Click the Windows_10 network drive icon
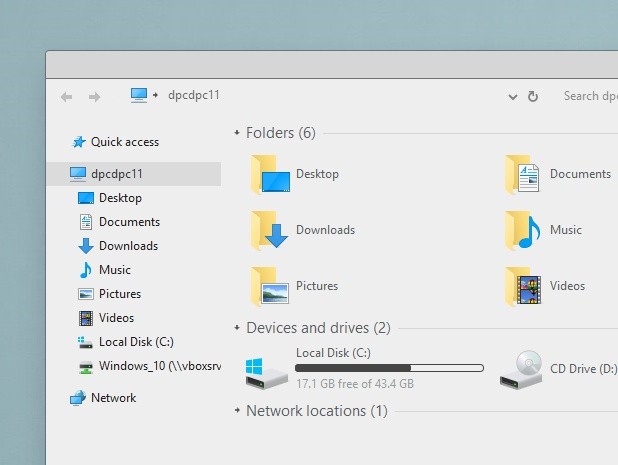The height and width of the screenshot is (465, 618). pyautogui.click(x=86, y=367)
